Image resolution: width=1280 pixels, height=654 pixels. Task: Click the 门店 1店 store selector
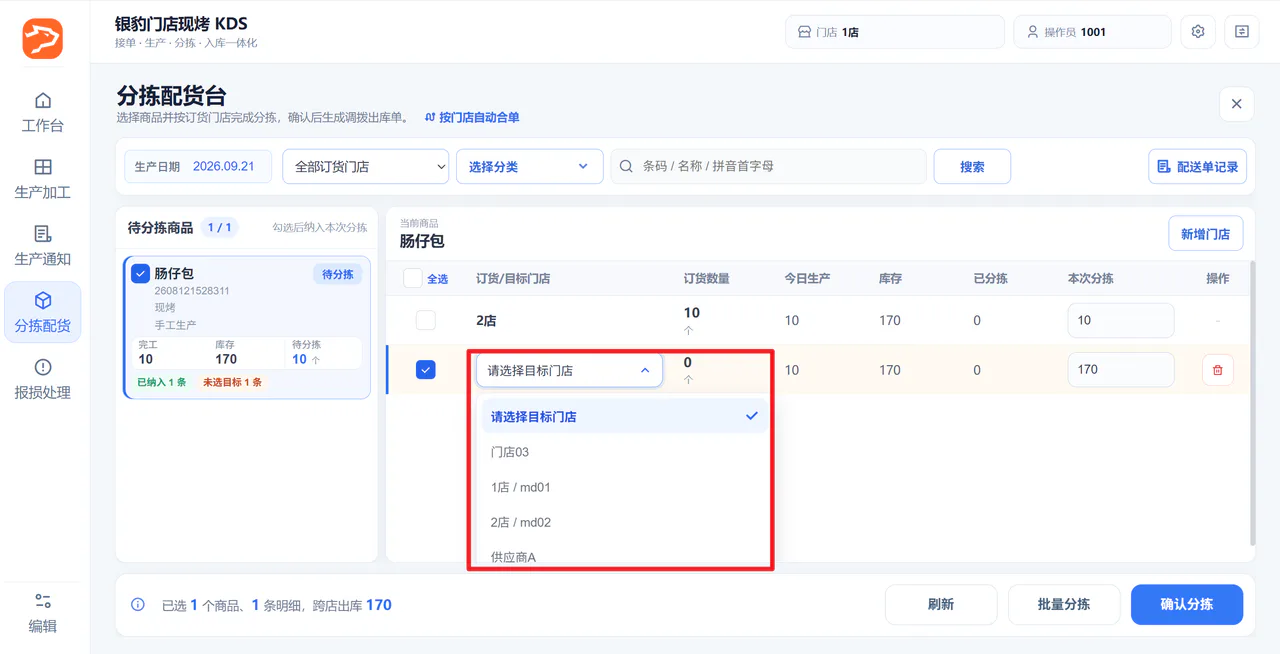point(894,32)
